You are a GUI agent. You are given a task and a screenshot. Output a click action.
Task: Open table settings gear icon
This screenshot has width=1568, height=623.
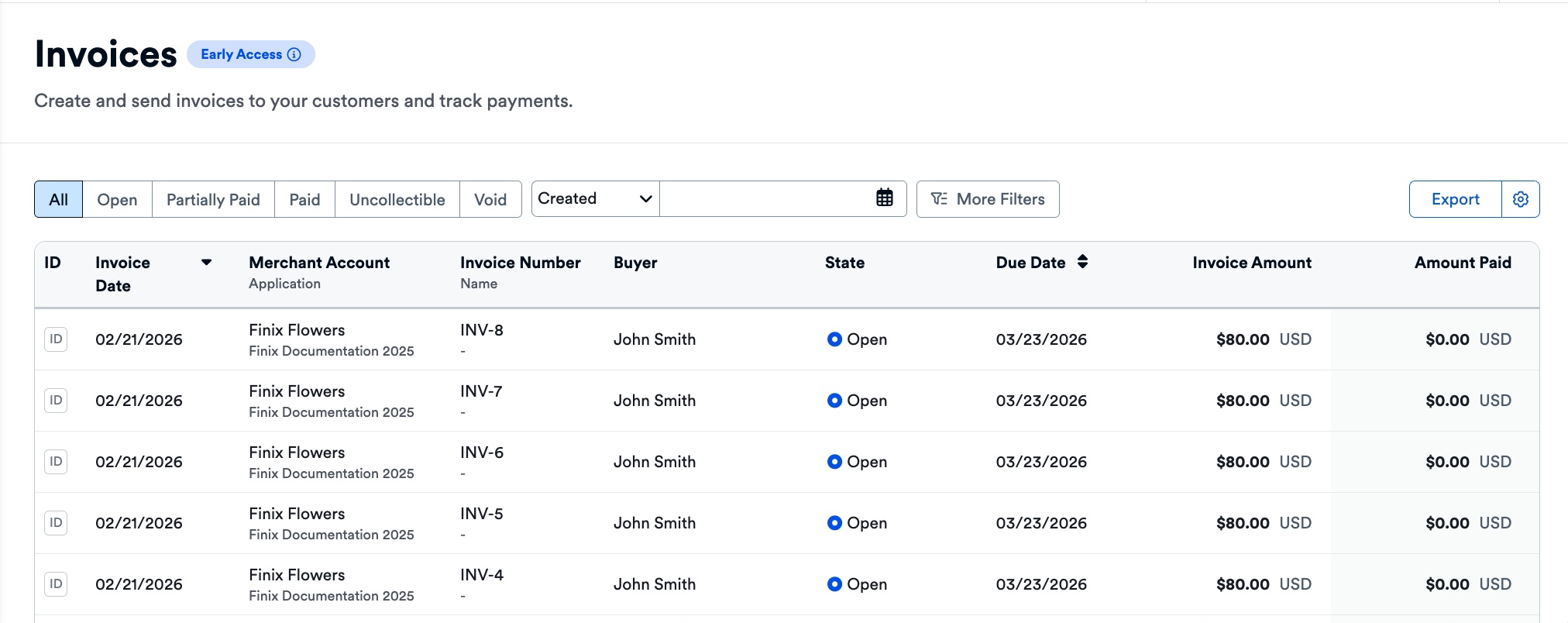(x=1520, y=199)
